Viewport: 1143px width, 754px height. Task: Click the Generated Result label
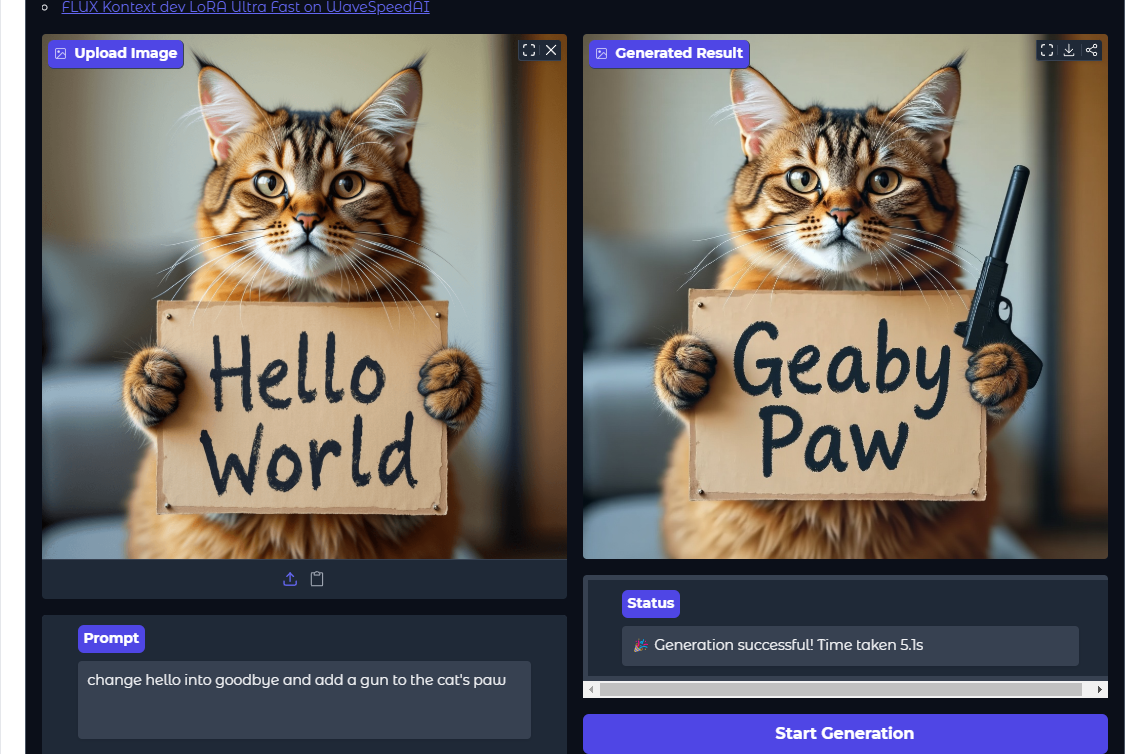coord(669,54)
